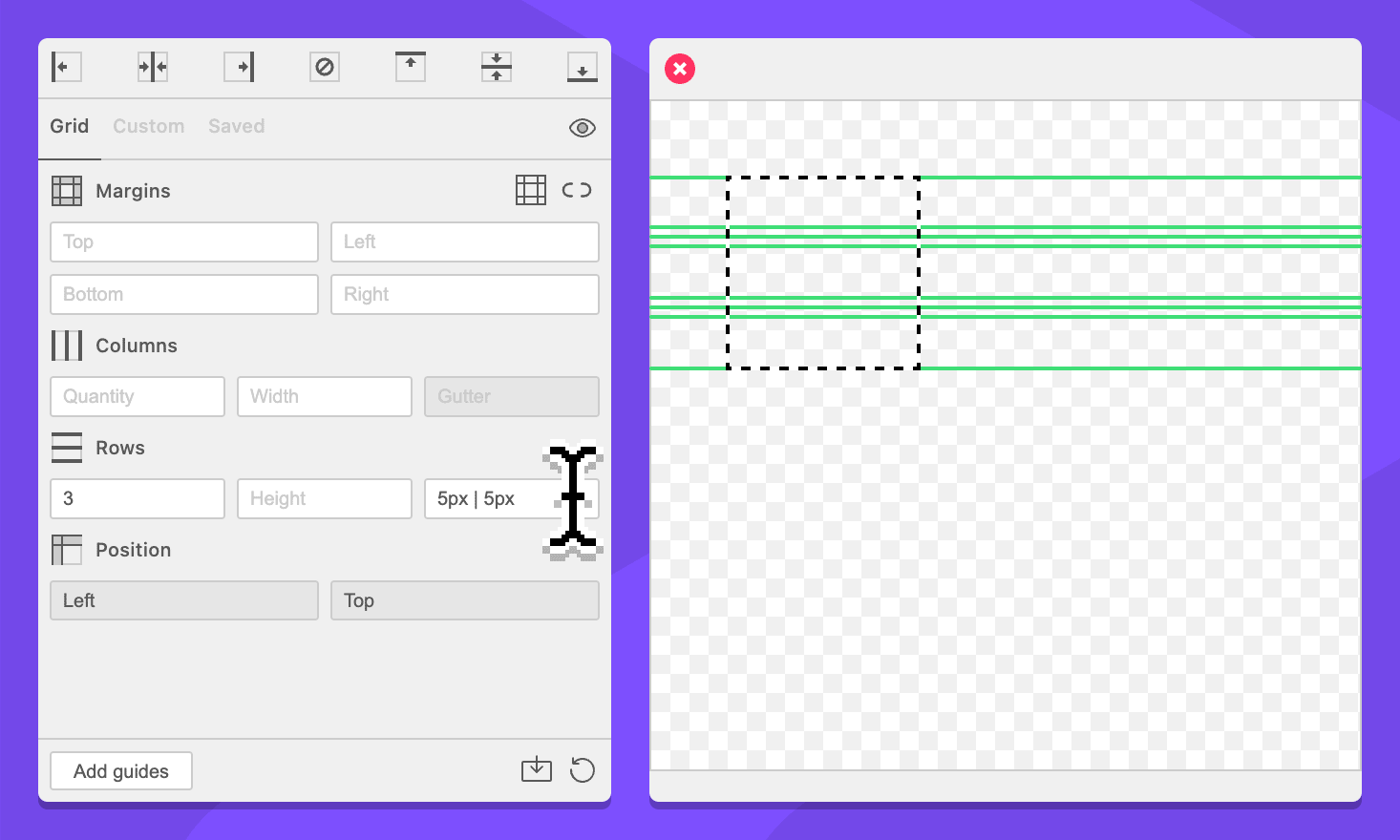The width and height of the screenshot is (1400, 840).
Task: Toggle guide visibility with the eye icon
Action: click(583, 128)
